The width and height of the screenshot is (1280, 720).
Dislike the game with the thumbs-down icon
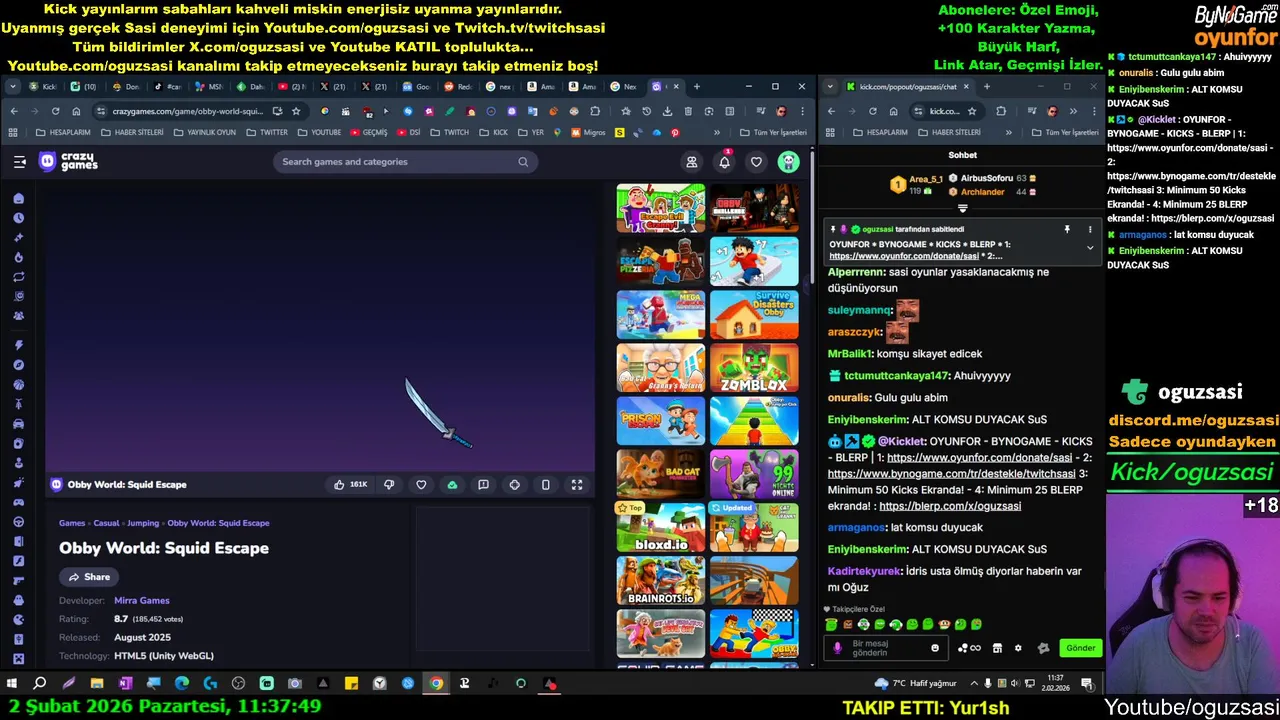pyautogui.click(x=389, y=485)
